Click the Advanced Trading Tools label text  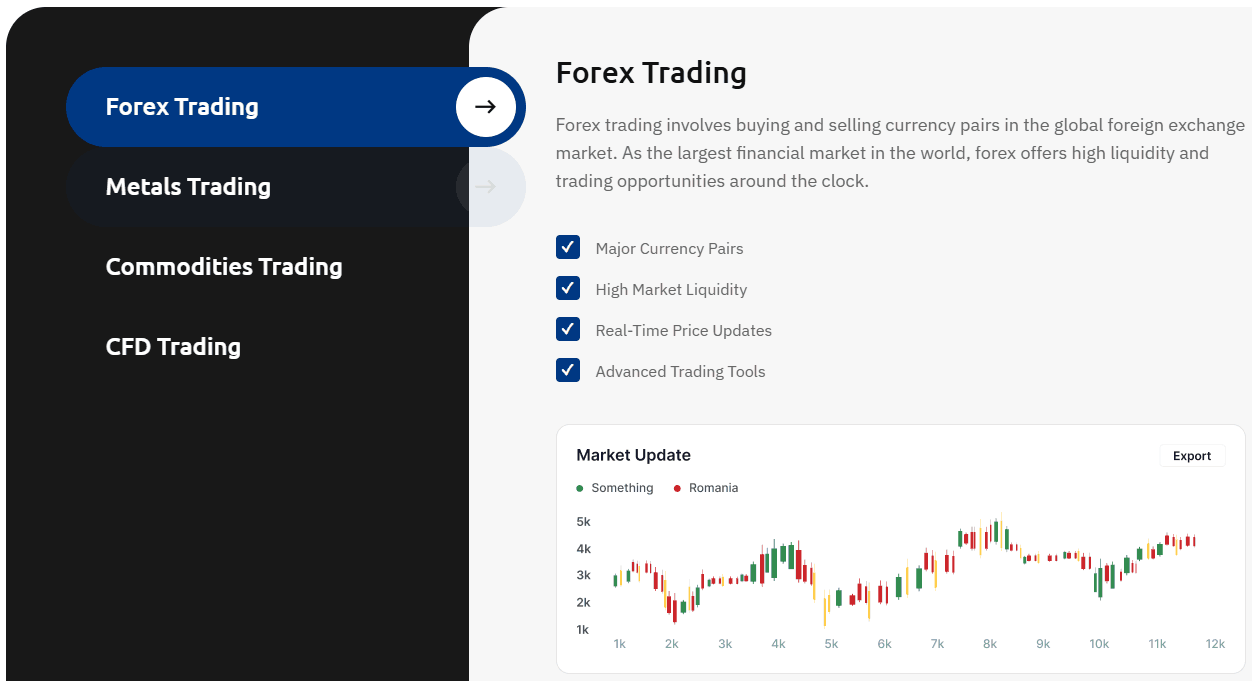pyautogui.click(x=680, y=372)
